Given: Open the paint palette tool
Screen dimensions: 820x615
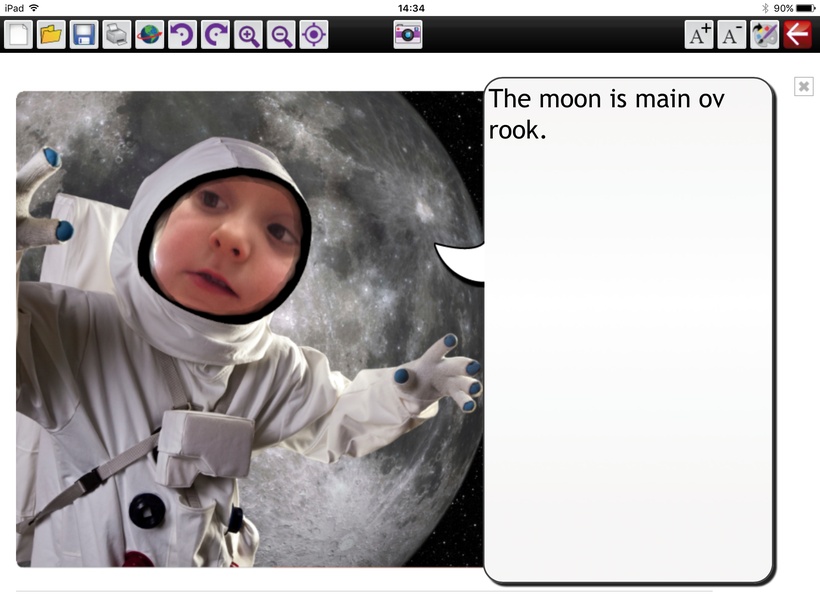Looking at the screenshot, I should tap(765, 35).
